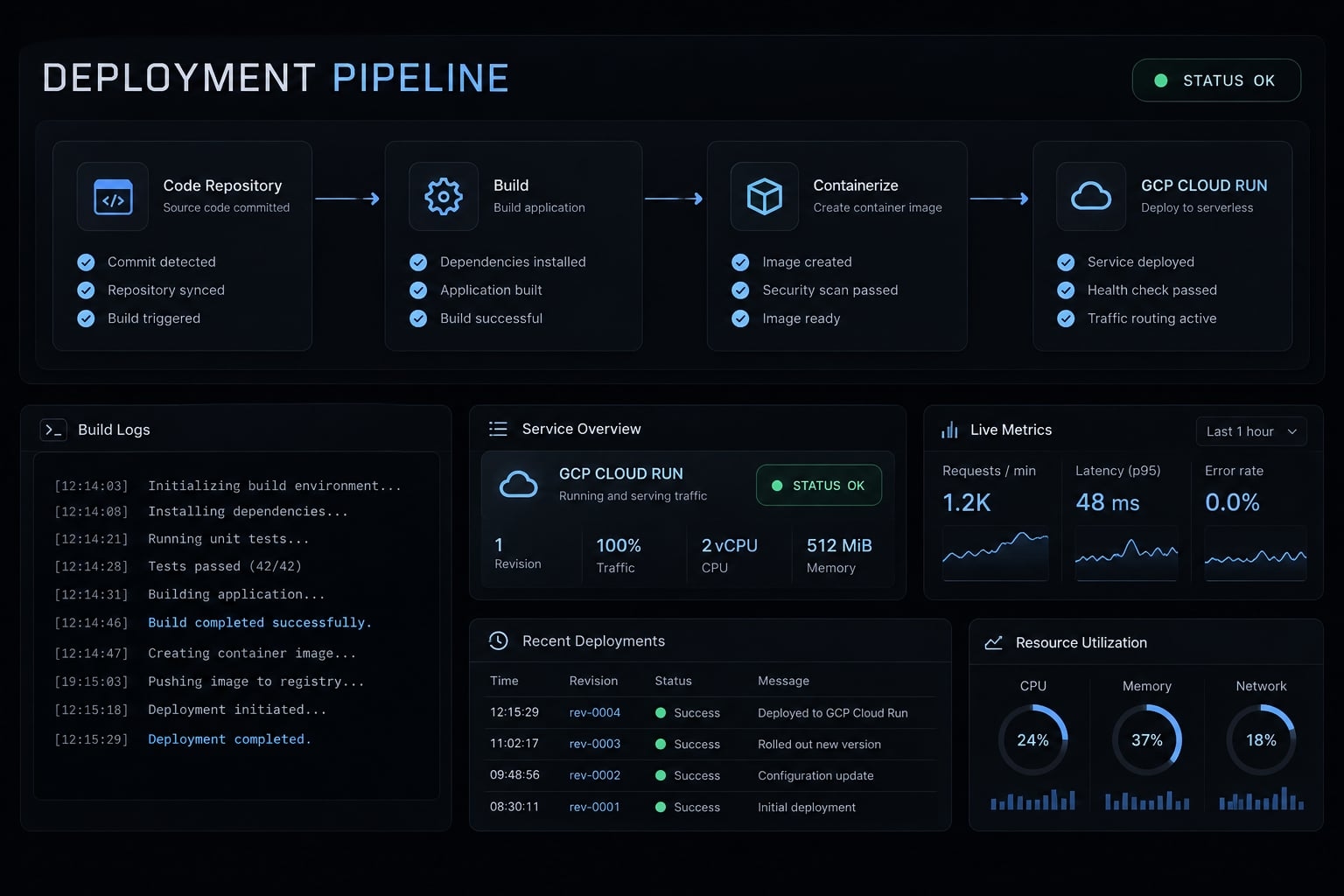Screen dimensions: 1344x896
Task: Click the cloud icon in GCP Cloud Run pipeline stage
Action: pos(1091,197)
